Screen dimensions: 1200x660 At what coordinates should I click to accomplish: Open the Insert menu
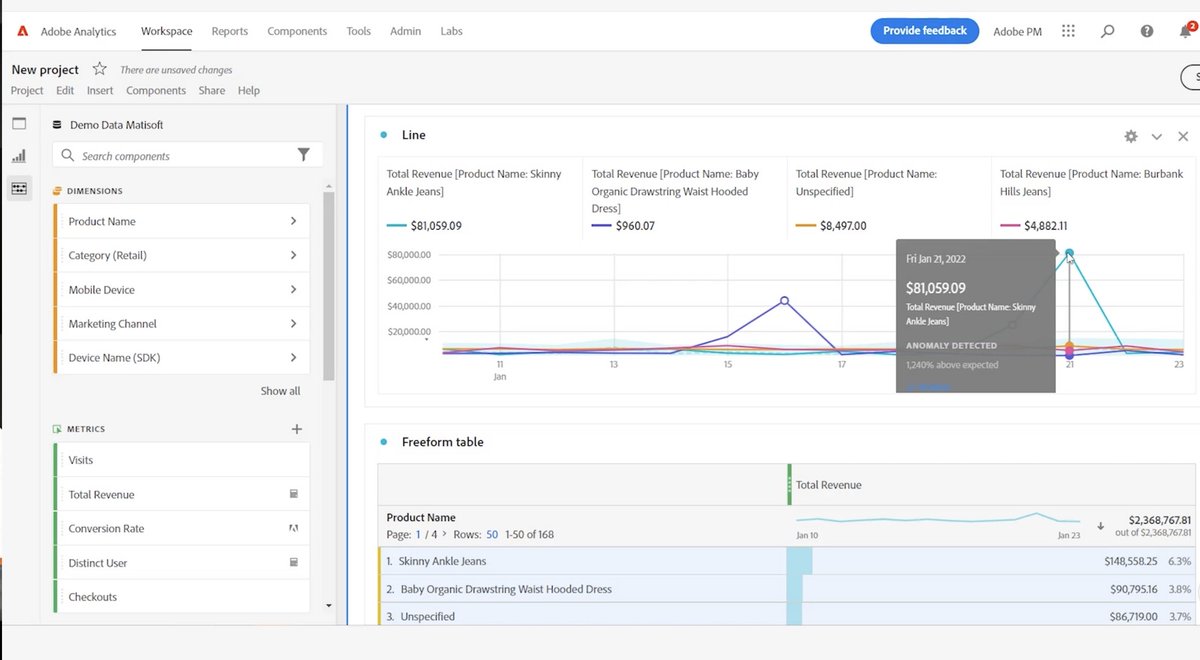coord(100,90)
